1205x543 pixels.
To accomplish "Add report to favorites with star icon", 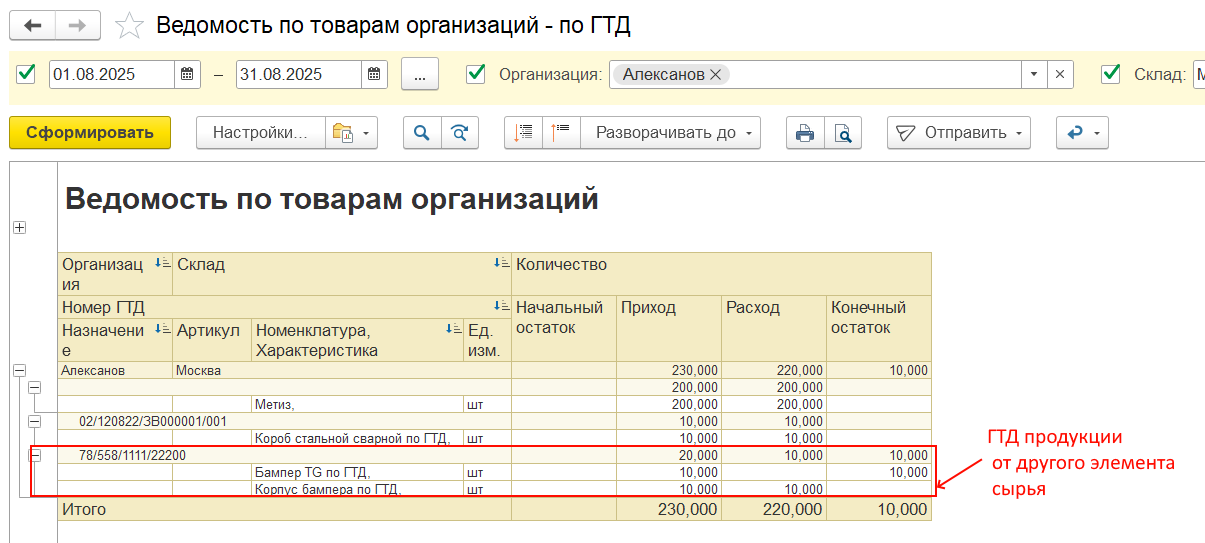I will tap(129, 26).
